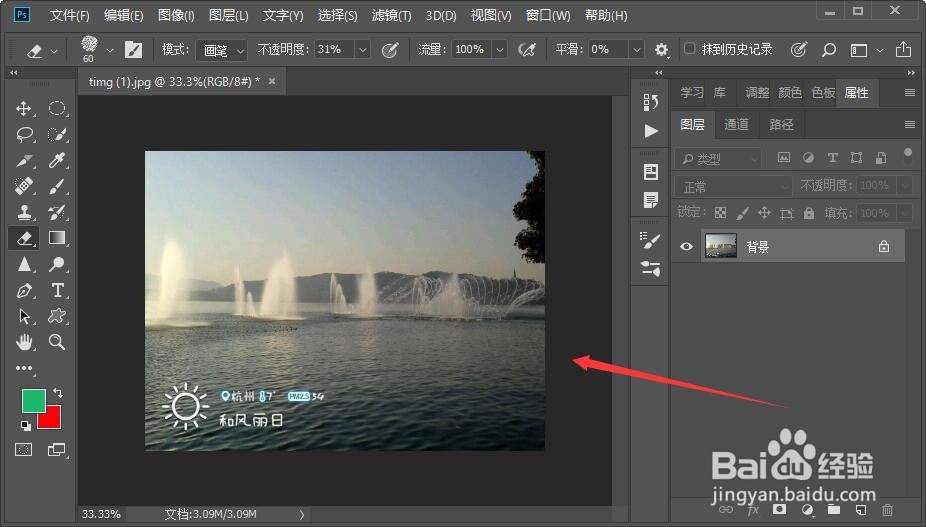926x527 pixels.
Task: Open the Brush Settings panel icon
Action: [x=650, y=240]
